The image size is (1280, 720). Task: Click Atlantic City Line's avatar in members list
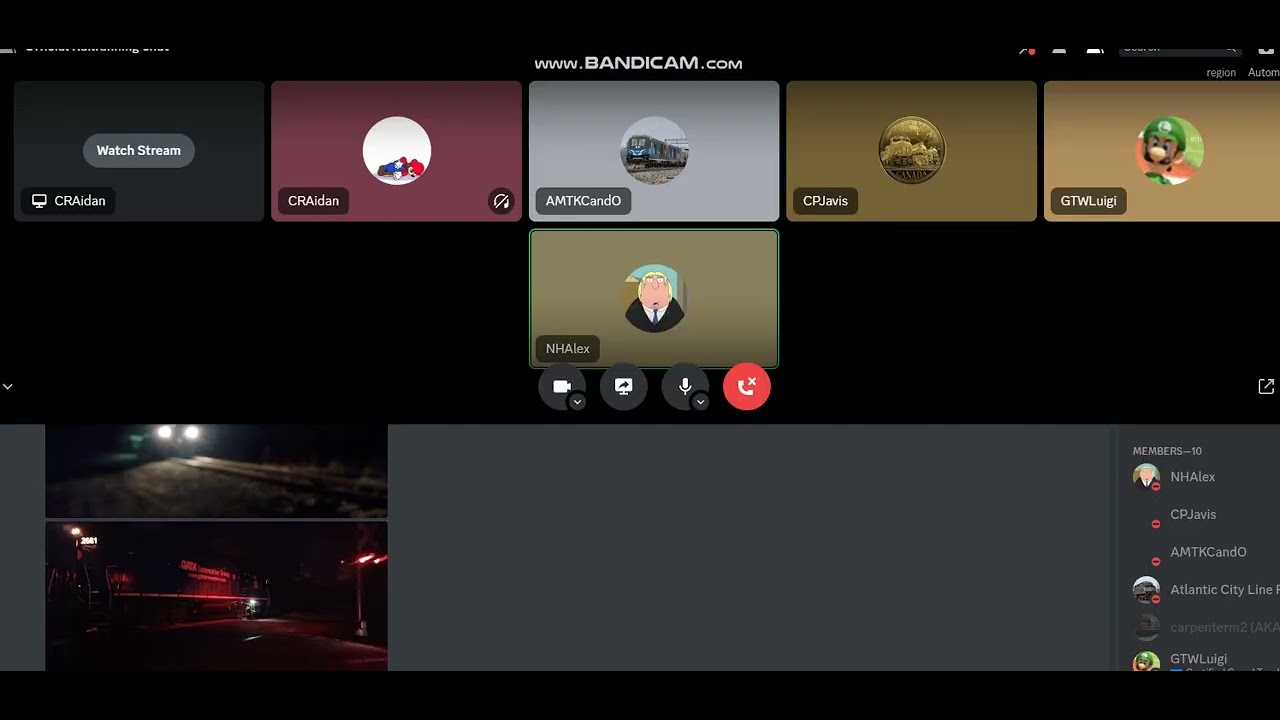click(x=1146, y=590)
